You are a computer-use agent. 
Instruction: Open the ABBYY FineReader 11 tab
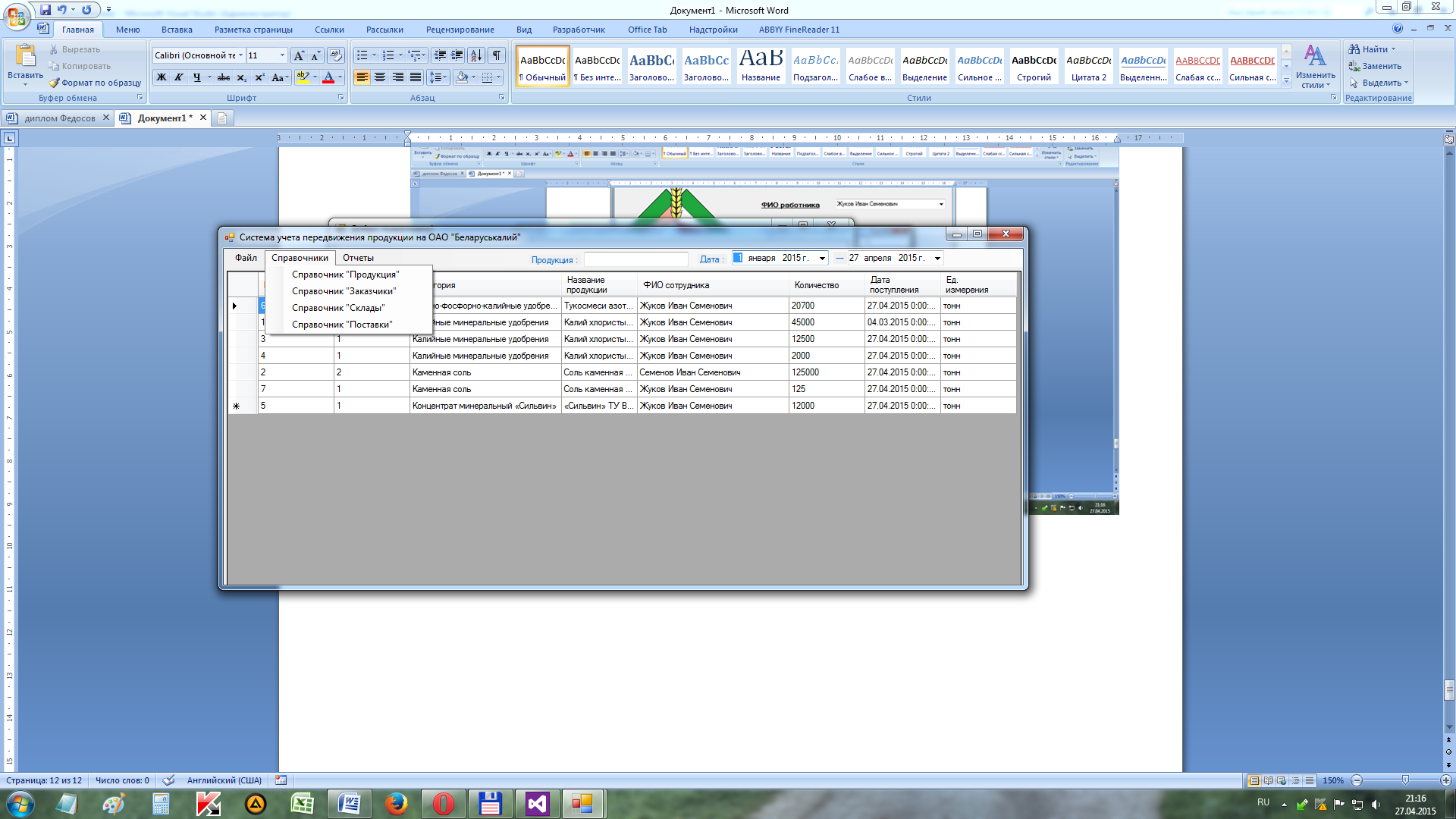click(799, 30)
